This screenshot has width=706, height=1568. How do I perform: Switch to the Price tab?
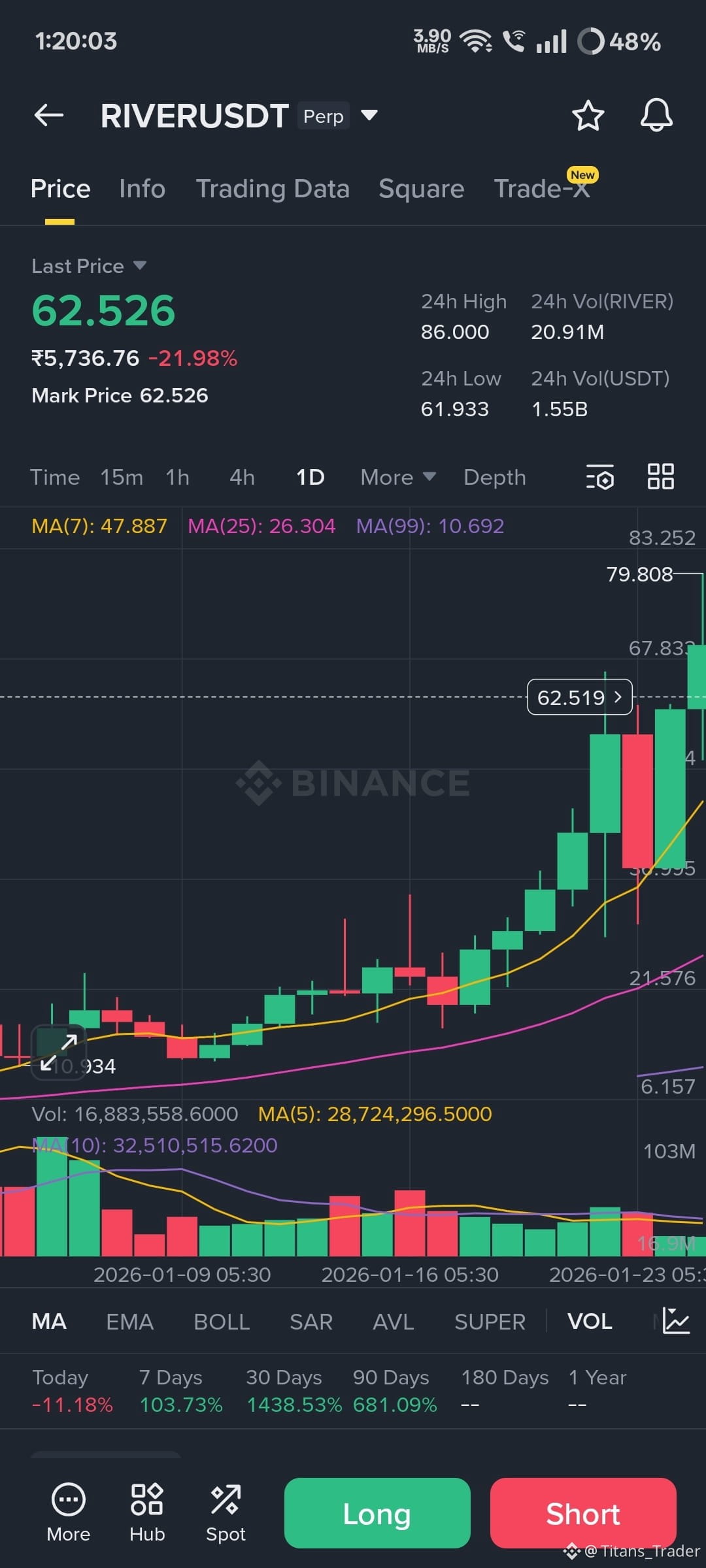(x=60, y=189)
